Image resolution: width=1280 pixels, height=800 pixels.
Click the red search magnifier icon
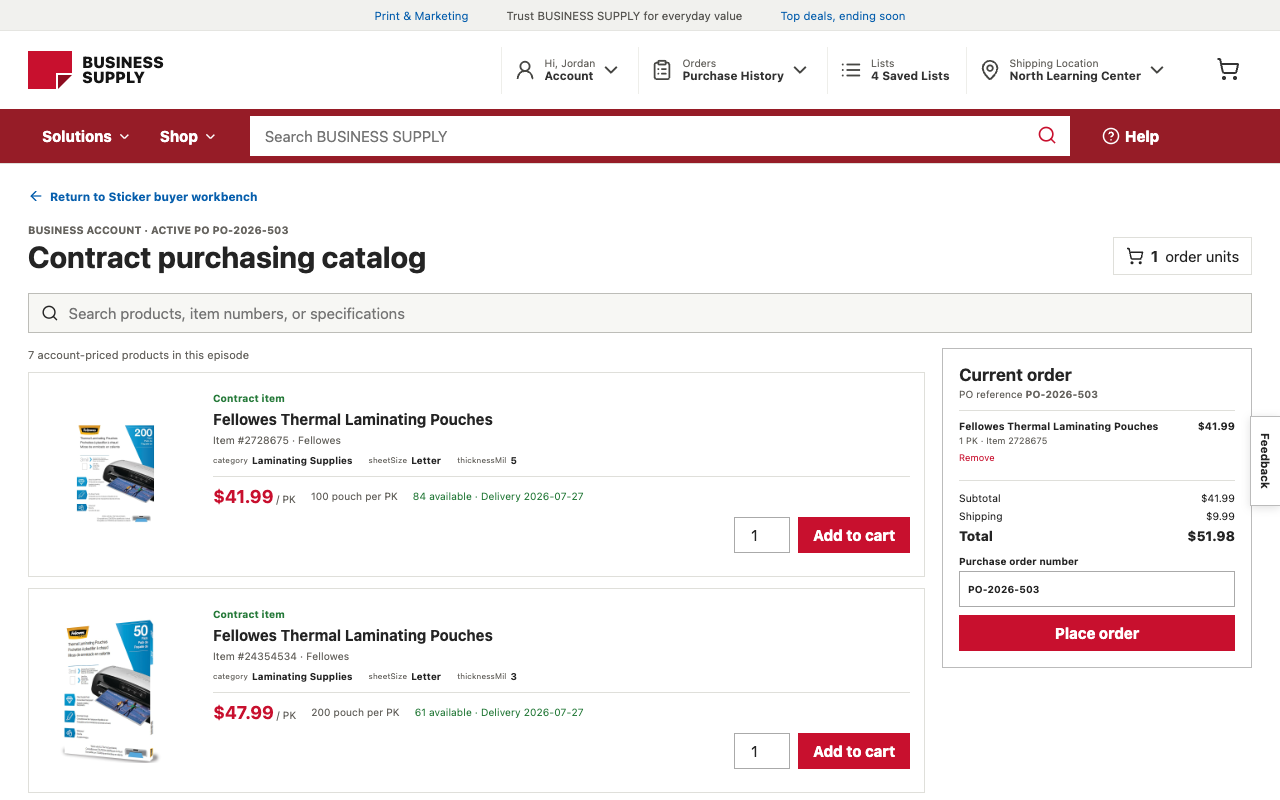click(1047, 136)
